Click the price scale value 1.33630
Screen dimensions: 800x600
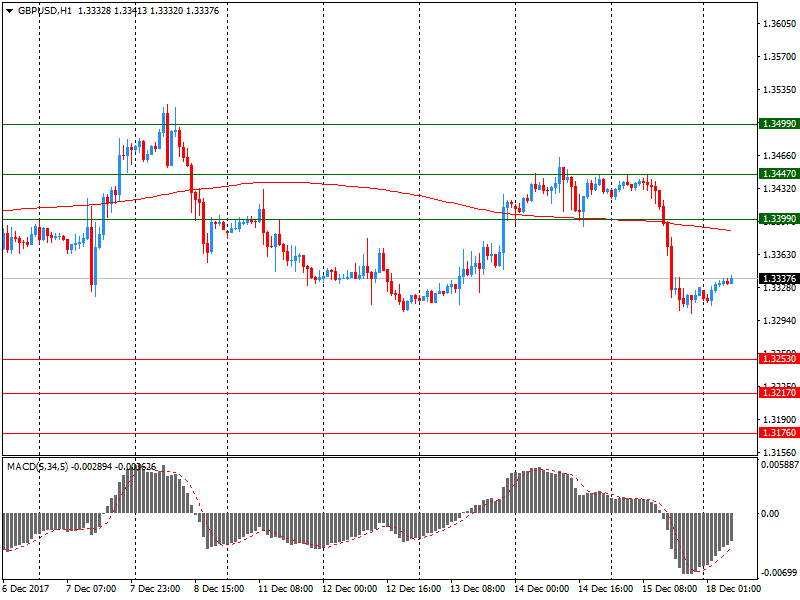[779, 255]
